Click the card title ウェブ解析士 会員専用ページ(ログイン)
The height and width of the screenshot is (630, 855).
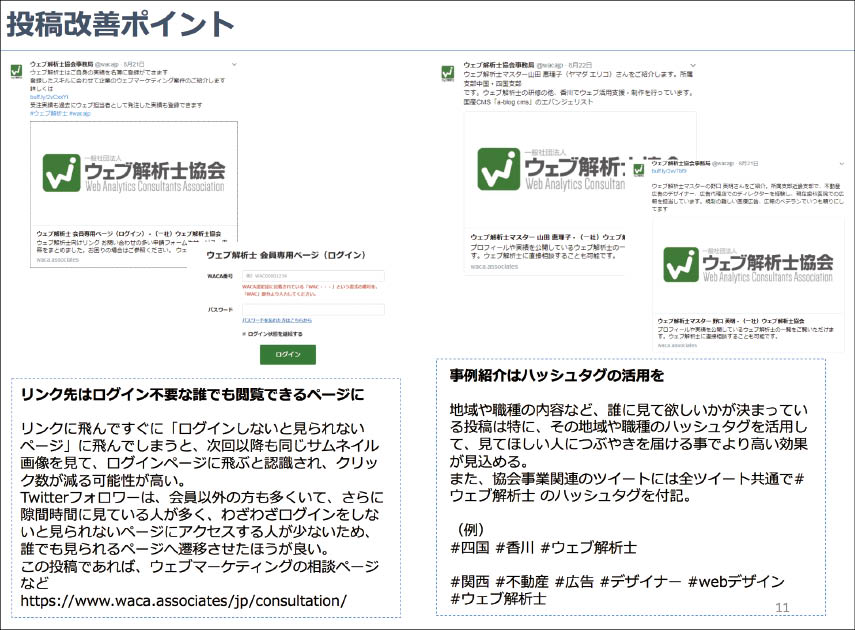(x=129, y=233)
